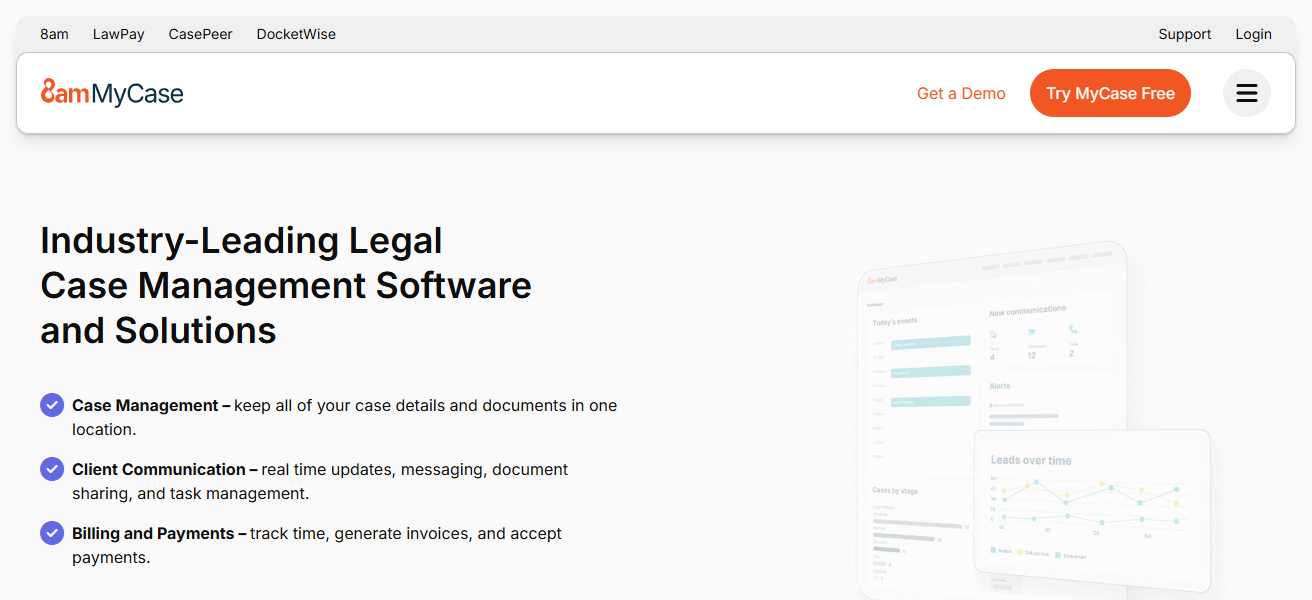The height and width of the screenshot is (600, 1312).
Task: Click the dashboard preview image
Action: point(1035,420)
